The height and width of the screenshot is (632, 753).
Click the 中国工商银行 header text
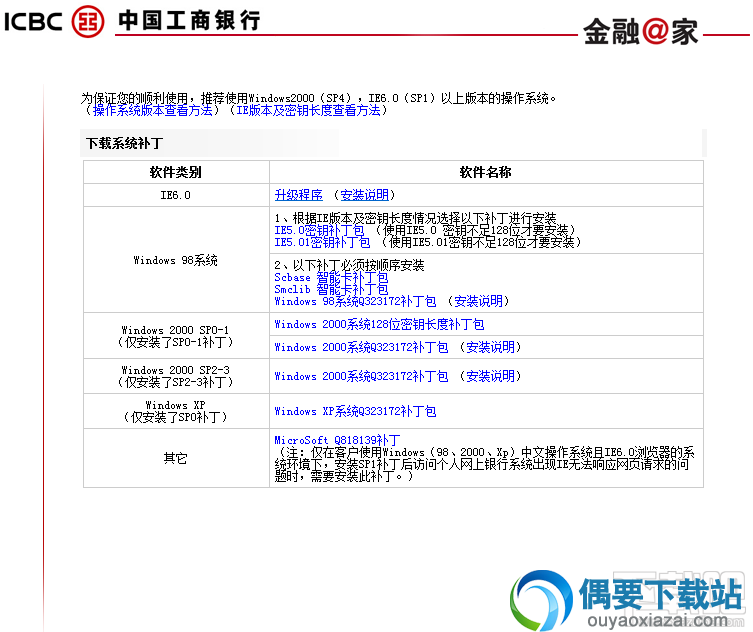click(190, 21)
